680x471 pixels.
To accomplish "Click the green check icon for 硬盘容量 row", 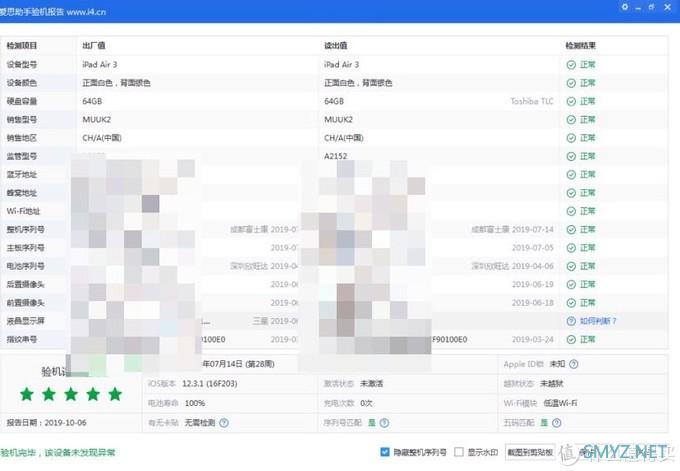I will click(571, 101).
